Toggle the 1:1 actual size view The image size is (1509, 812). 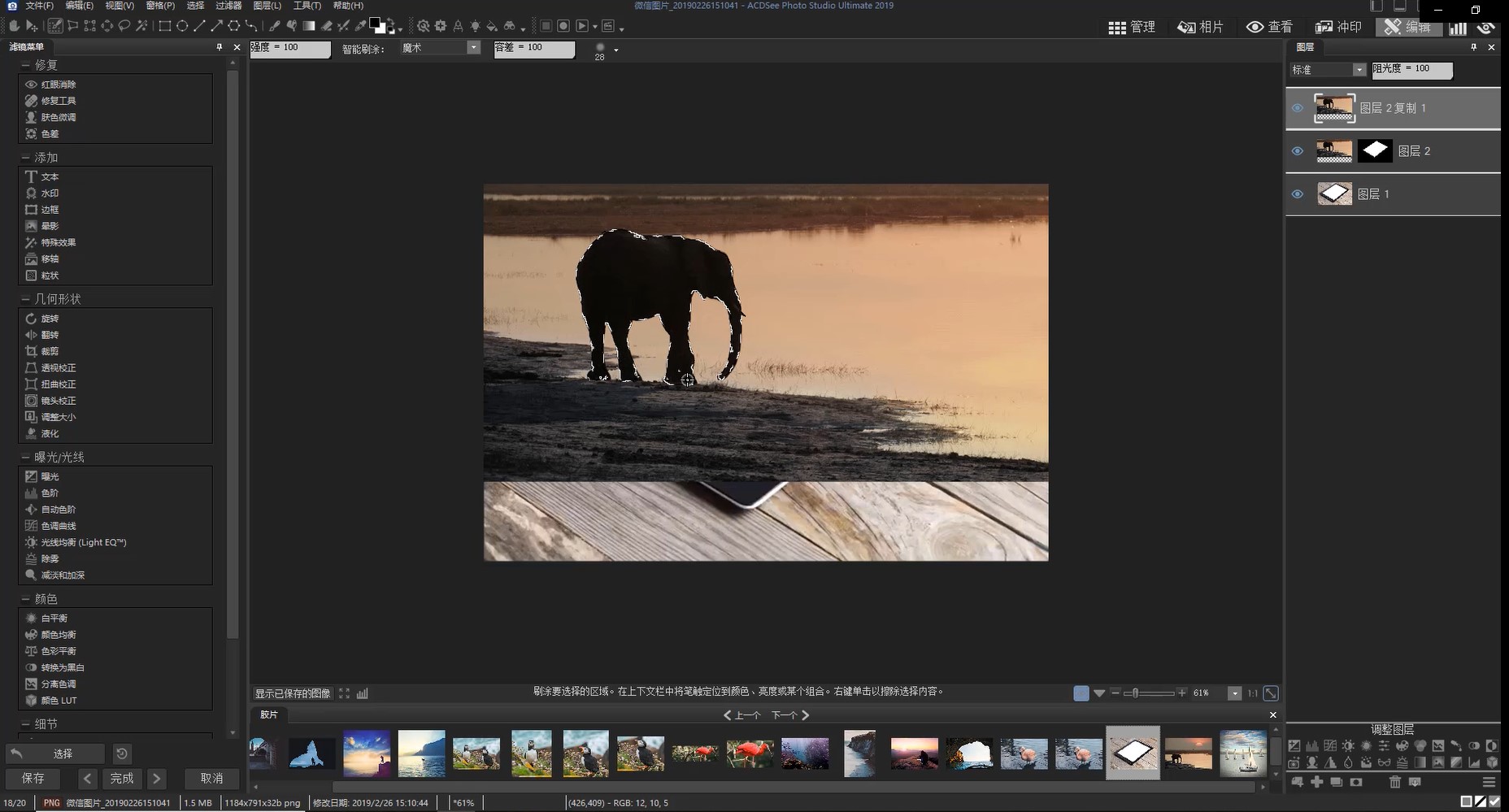pyautogui.click(x=1253, y=693)
